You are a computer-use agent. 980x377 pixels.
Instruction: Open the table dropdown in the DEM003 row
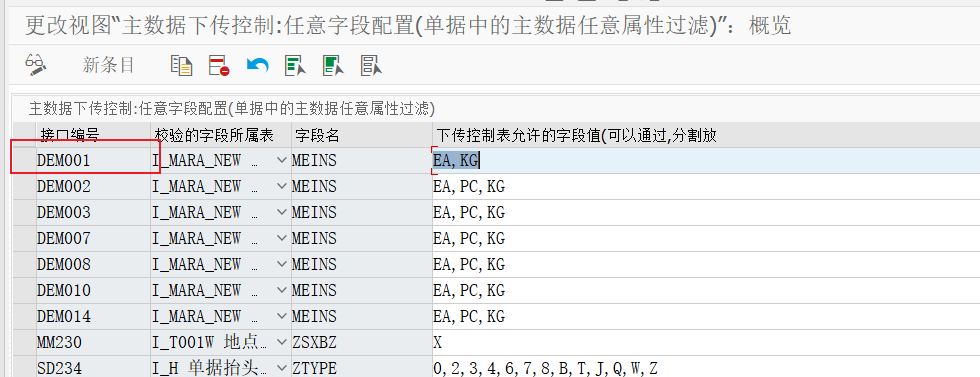[281, 213]
